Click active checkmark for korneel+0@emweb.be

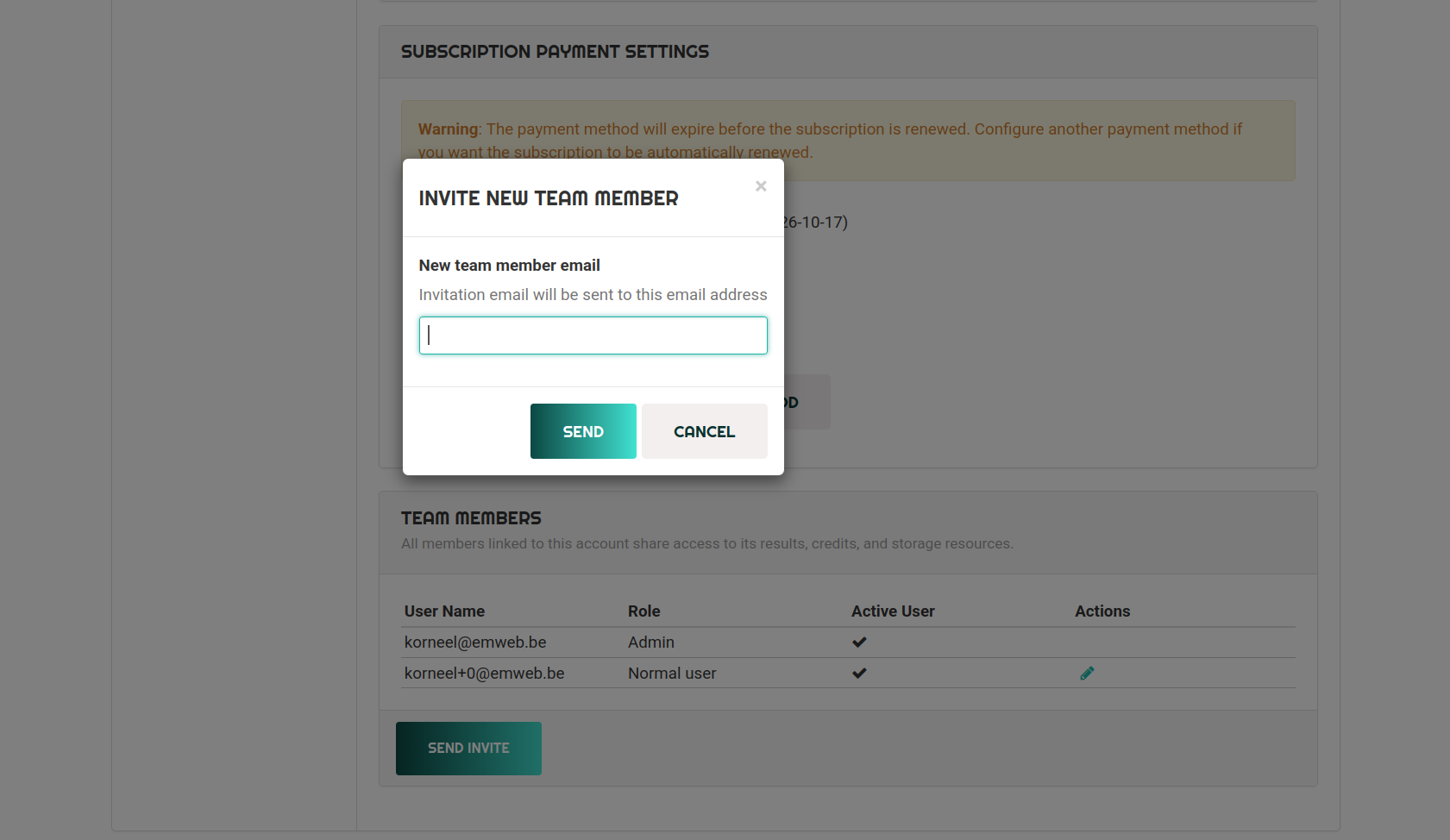[859, 674]
